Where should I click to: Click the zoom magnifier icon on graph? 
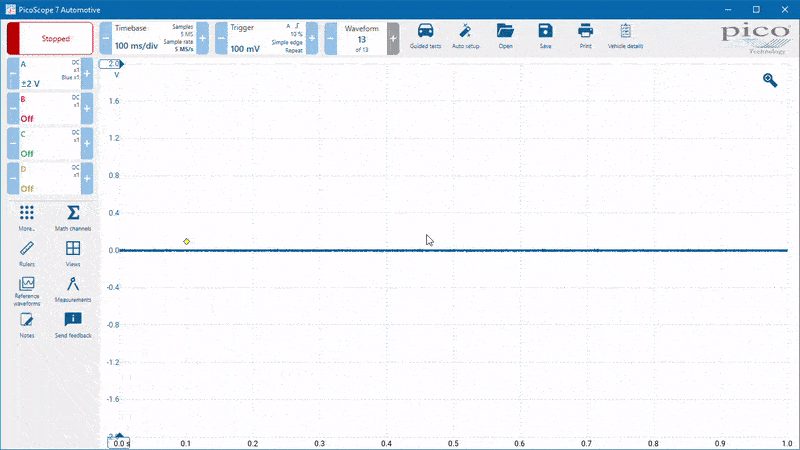[x=770, y=80]
